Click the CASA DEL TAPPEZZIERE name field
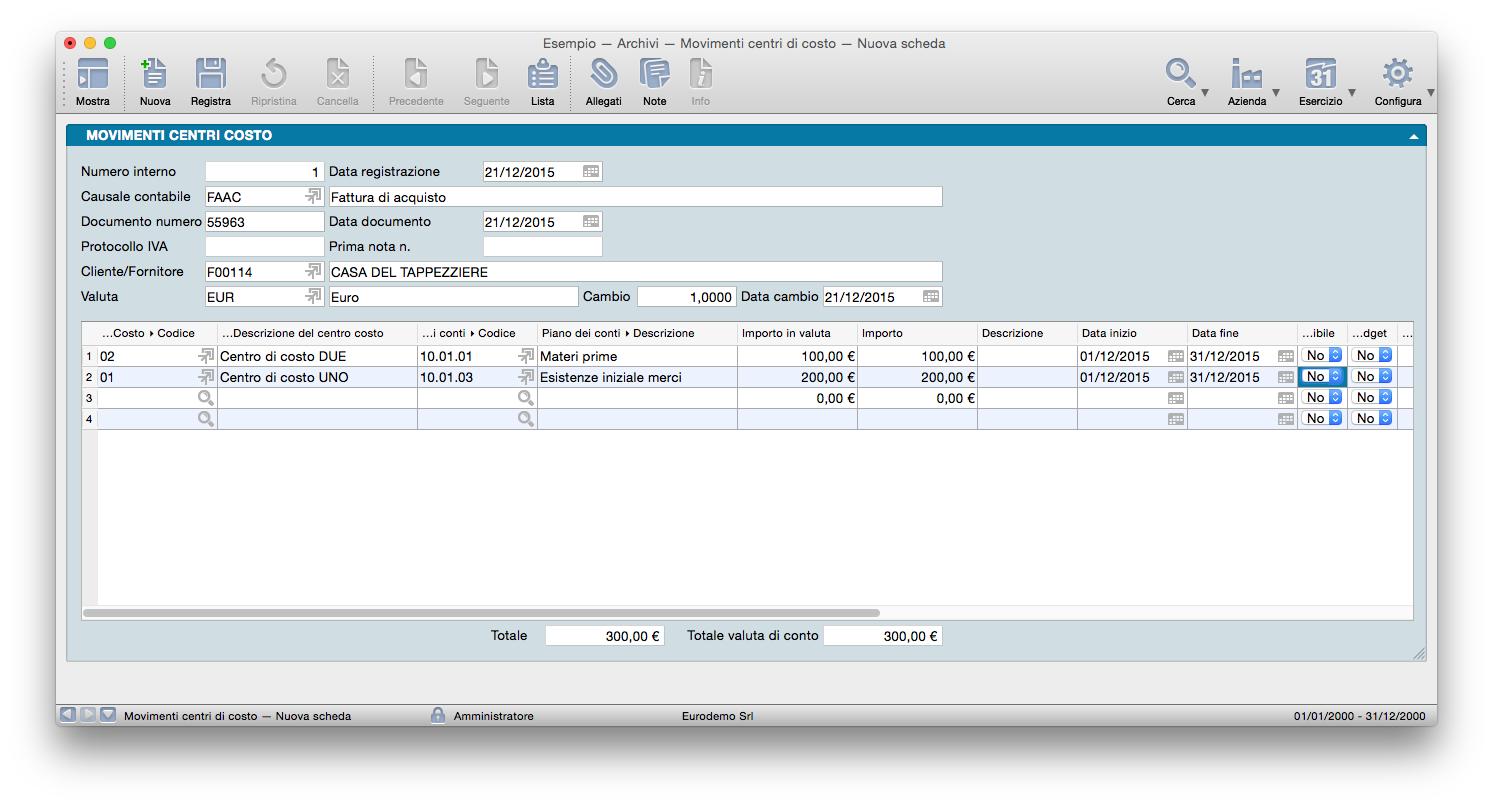Screen dimensions: 1493x806 click(x=636, y=272)
